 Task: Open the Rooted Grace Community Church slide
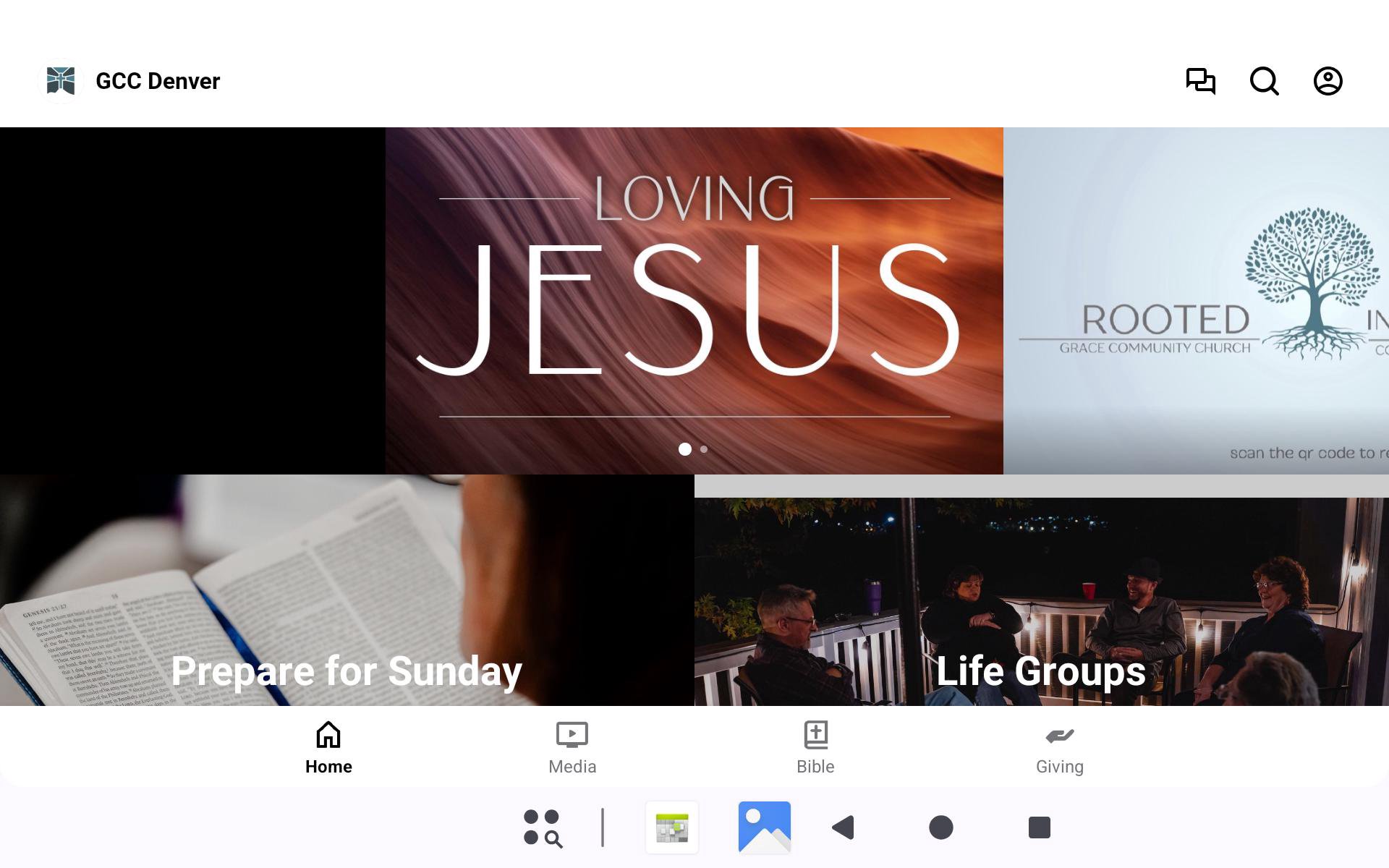click(x=1196, y=300)
